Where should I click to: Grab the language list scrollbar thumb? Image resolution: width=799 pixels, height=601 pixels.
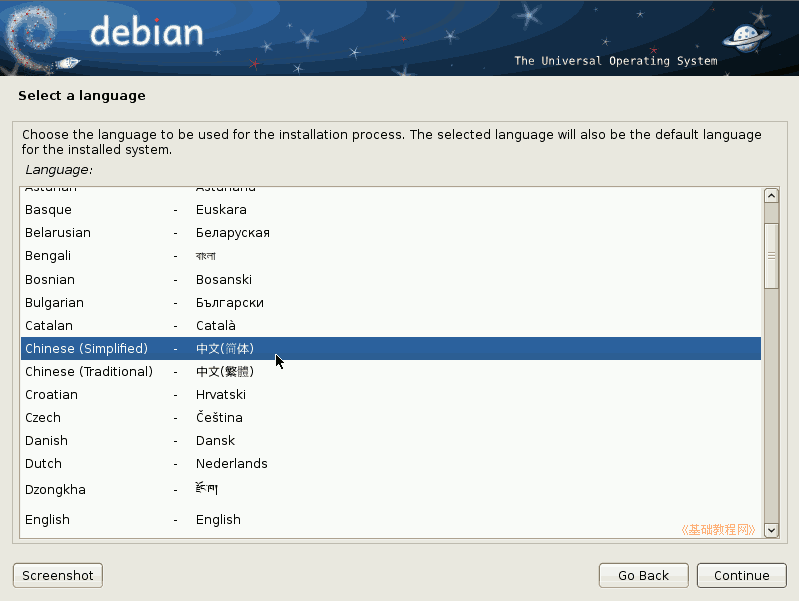(x=771, y=256)
